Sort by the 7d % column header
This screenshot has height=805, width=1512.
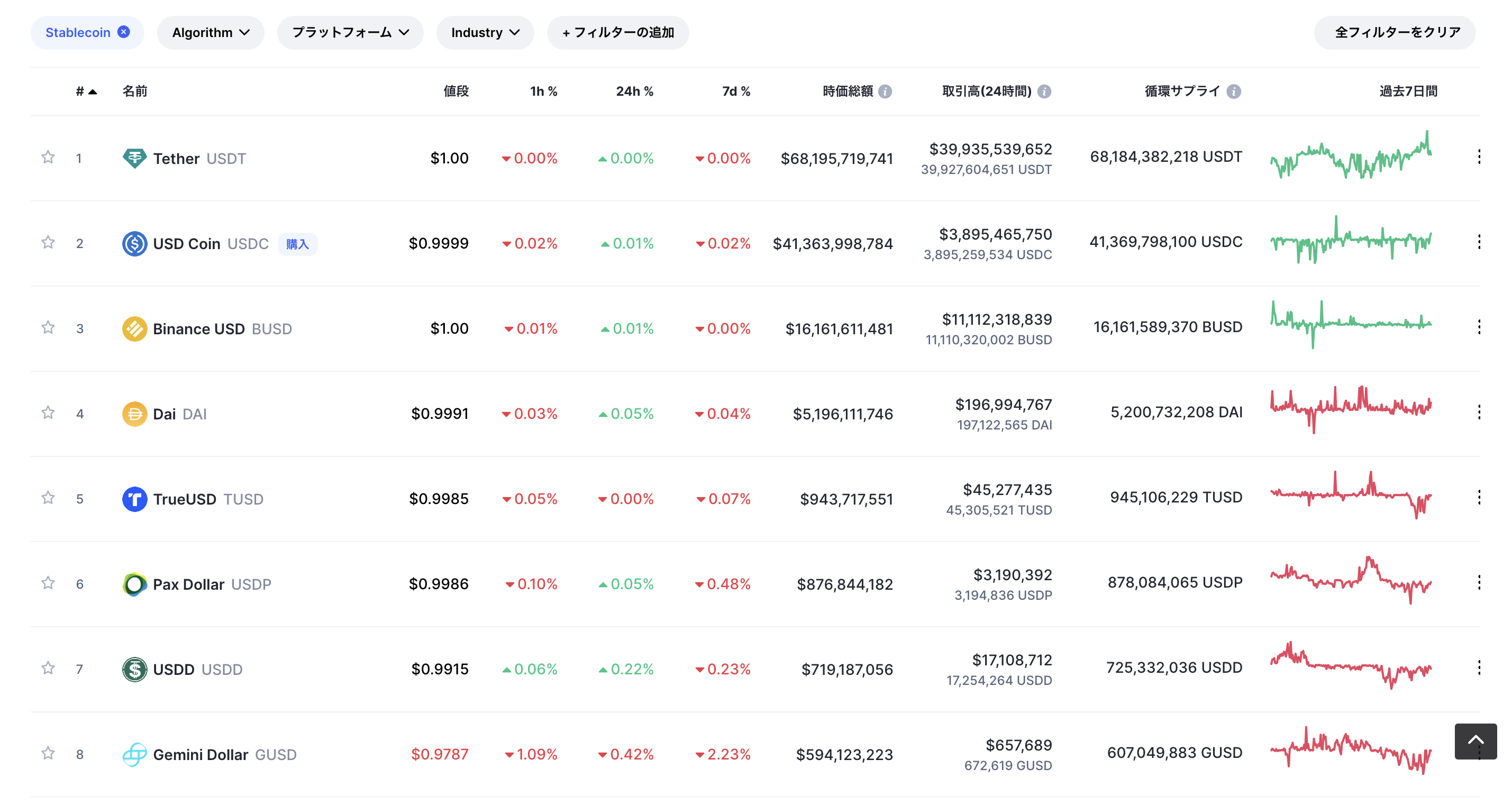pos(736,92)
